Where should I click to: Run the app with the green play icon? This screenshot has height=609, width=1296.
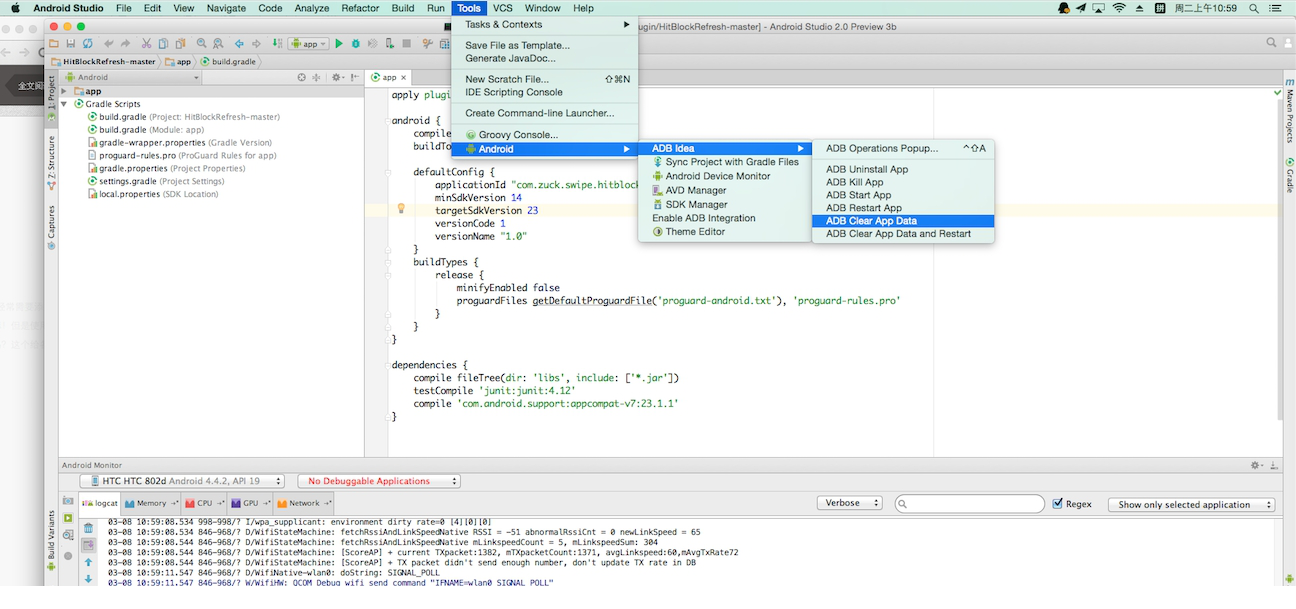[340, 44]
